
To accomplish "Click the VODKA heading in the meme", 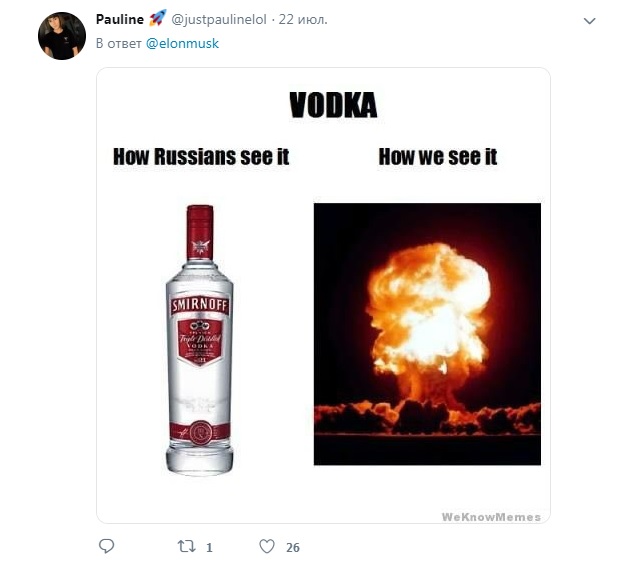I will 334,105.
